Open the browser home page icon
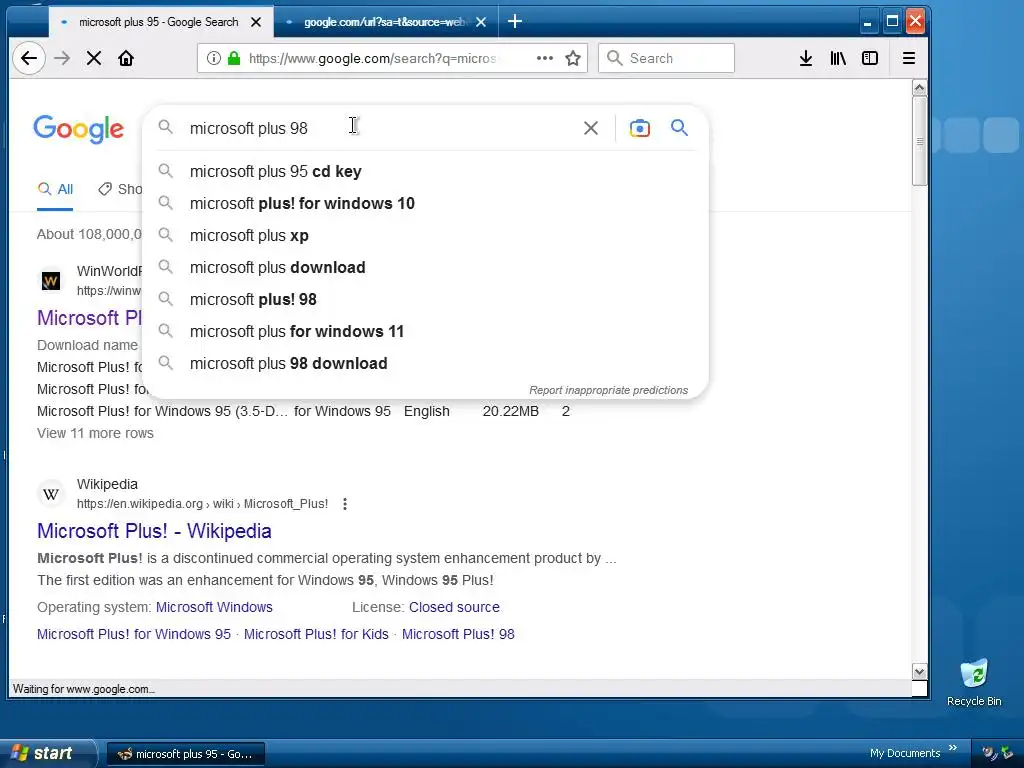 (x=126, y=58)
